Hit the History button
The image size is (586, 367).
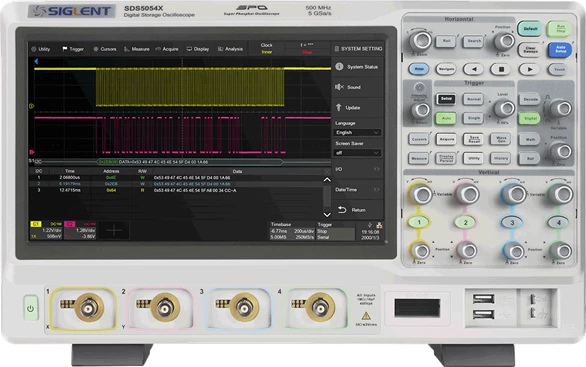tap(501, 158)
